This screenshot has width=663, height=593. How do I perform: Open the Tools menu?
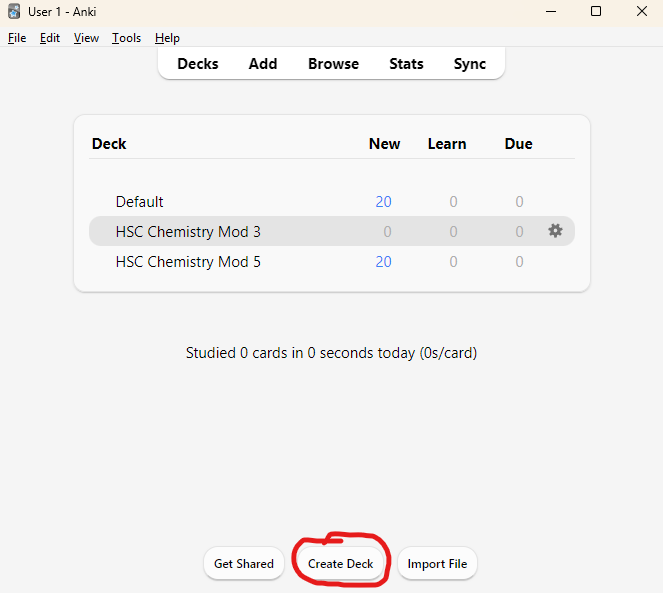click(126, 38)
